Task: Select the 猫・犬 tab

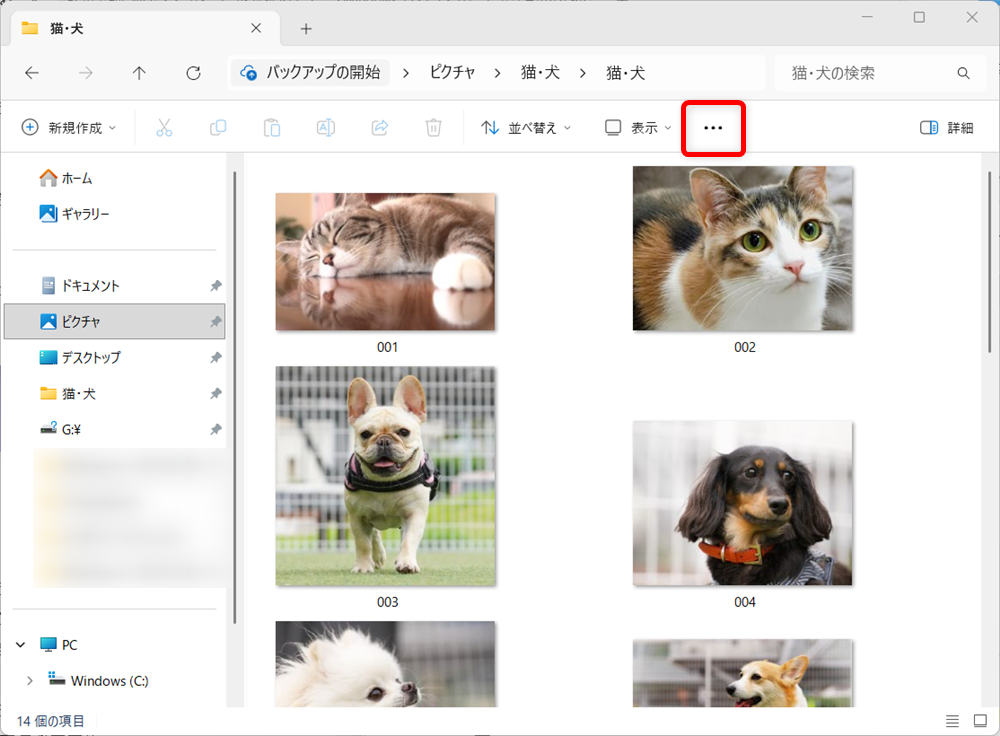Action: 64,28
